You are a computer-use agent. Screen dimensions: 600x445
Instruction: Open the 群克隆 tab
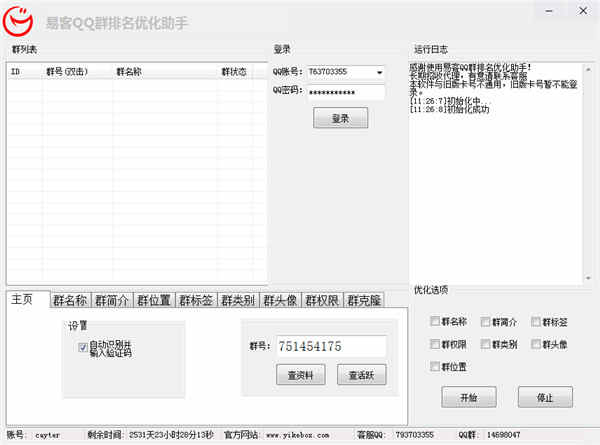tap(364, 300)
